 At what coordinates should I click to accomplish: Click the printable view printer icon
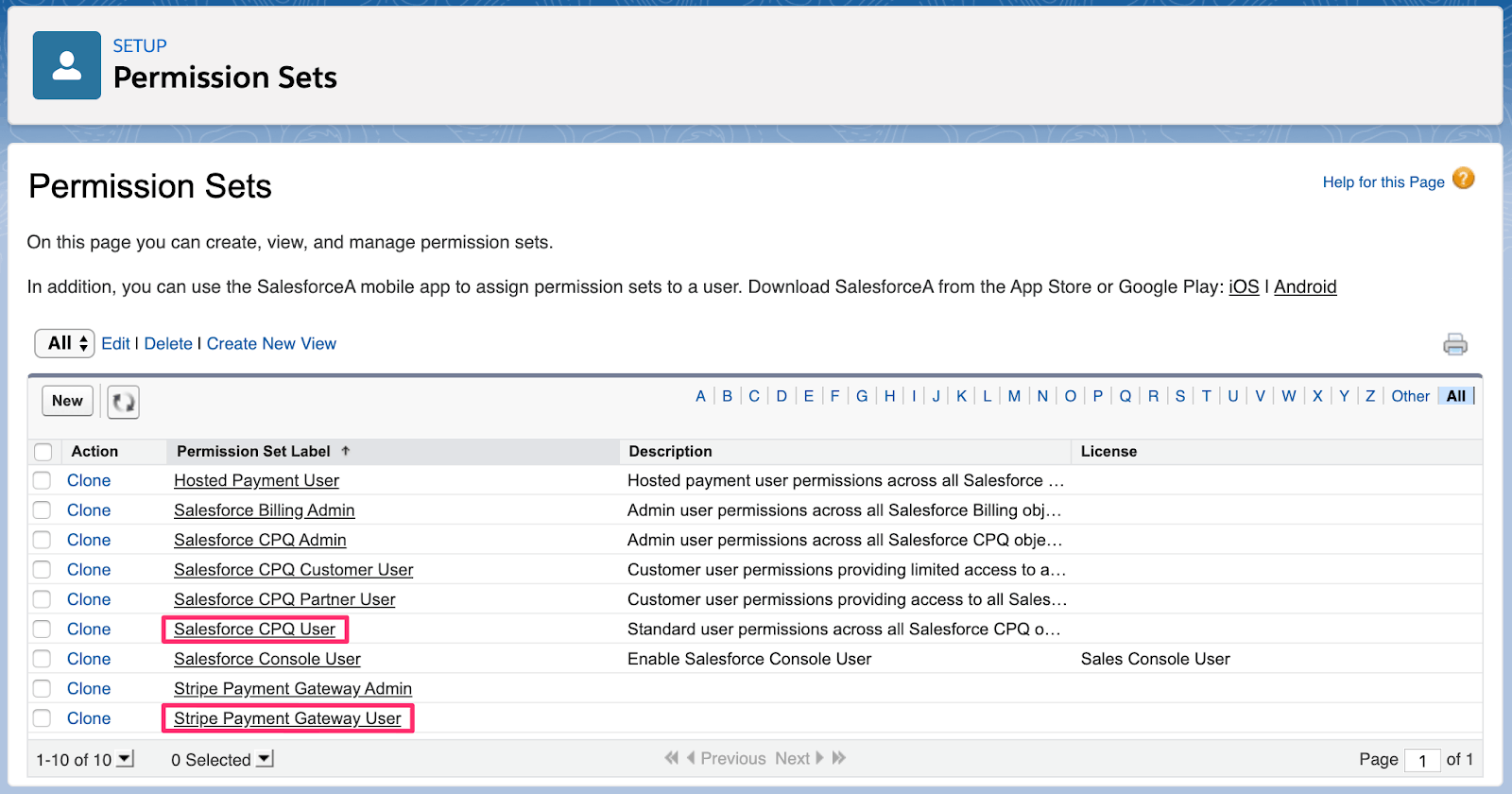(1455, 344)
